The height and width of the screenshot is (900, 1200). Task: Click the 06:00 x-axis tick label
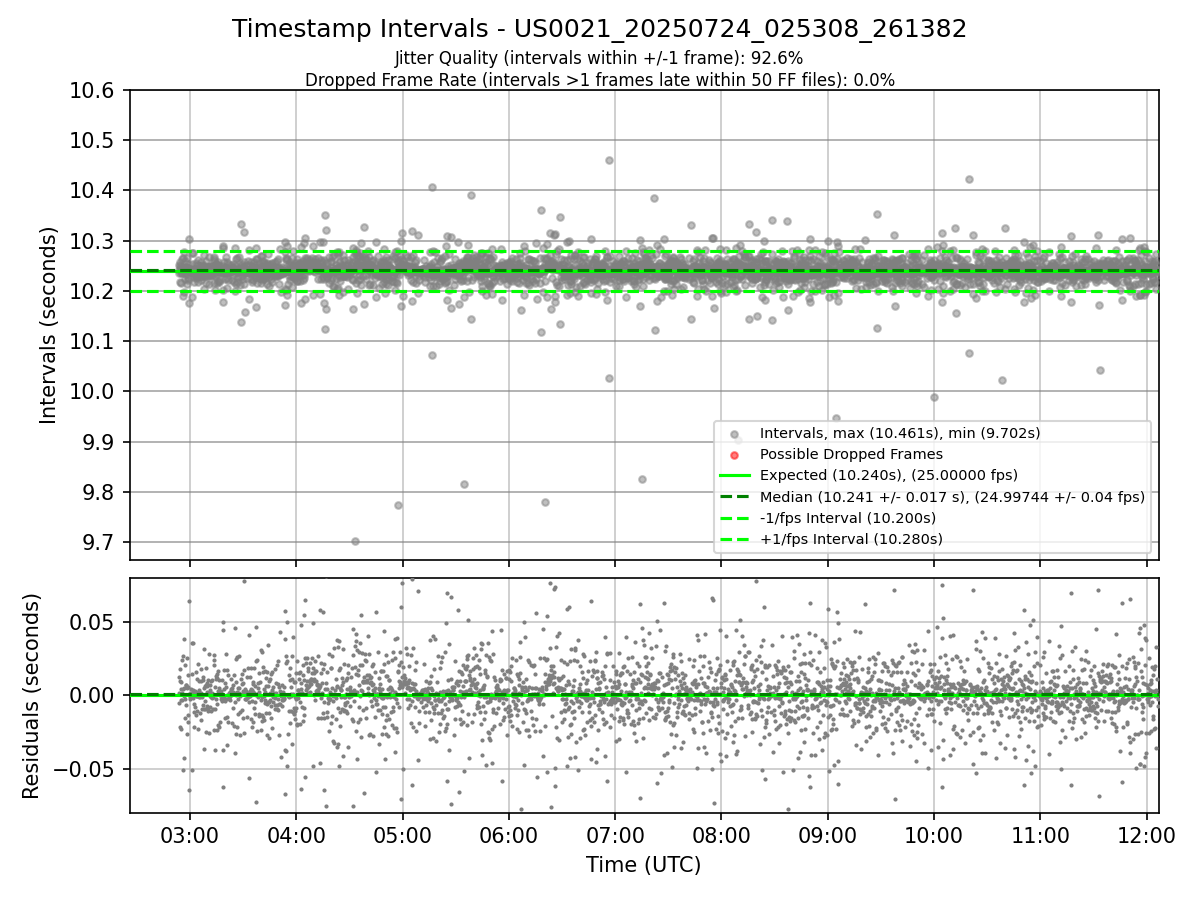(x=509, y=834)
